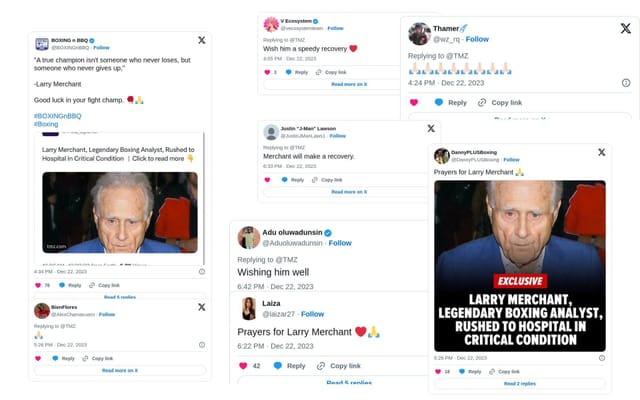Click the info icon on Thamer's tweet
640x400 pixels.
626,83
